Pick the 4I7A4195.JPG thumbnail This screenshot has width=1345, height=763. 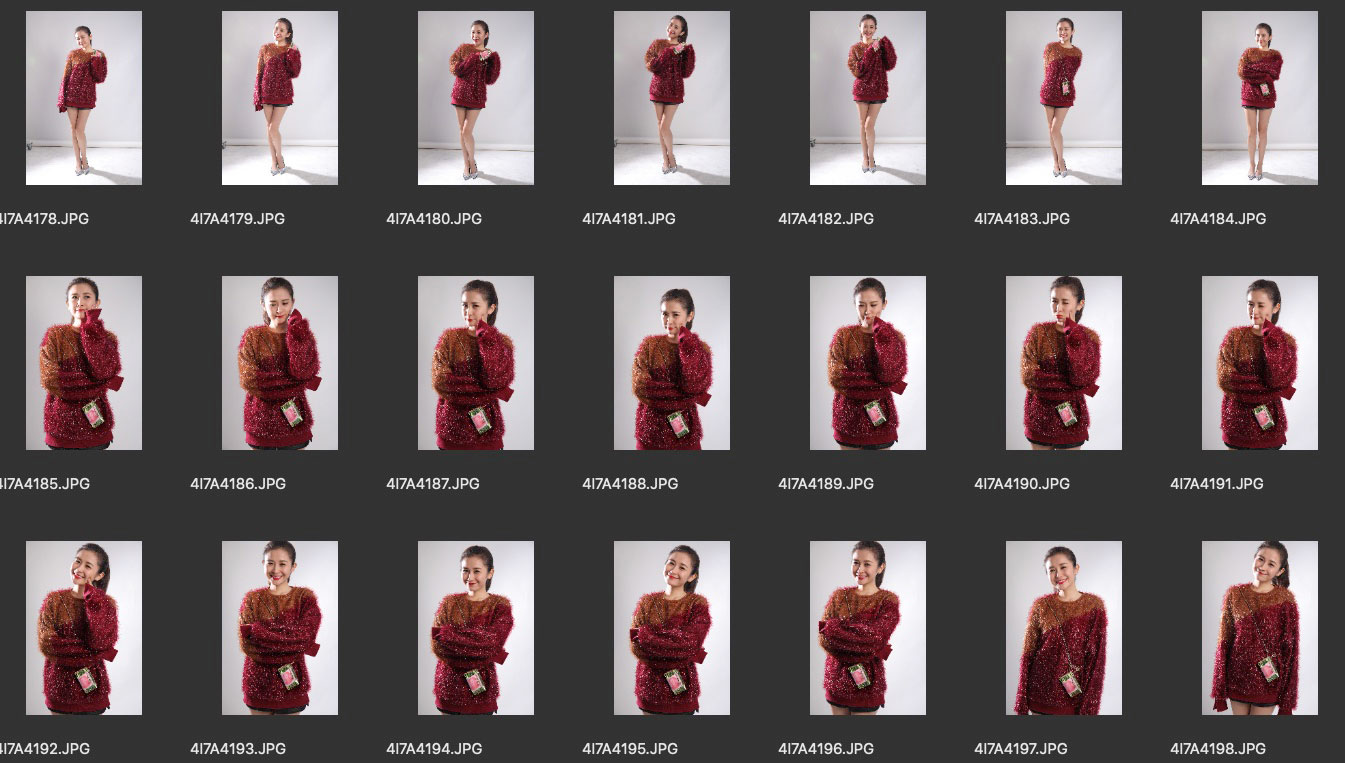pos(671,628)
